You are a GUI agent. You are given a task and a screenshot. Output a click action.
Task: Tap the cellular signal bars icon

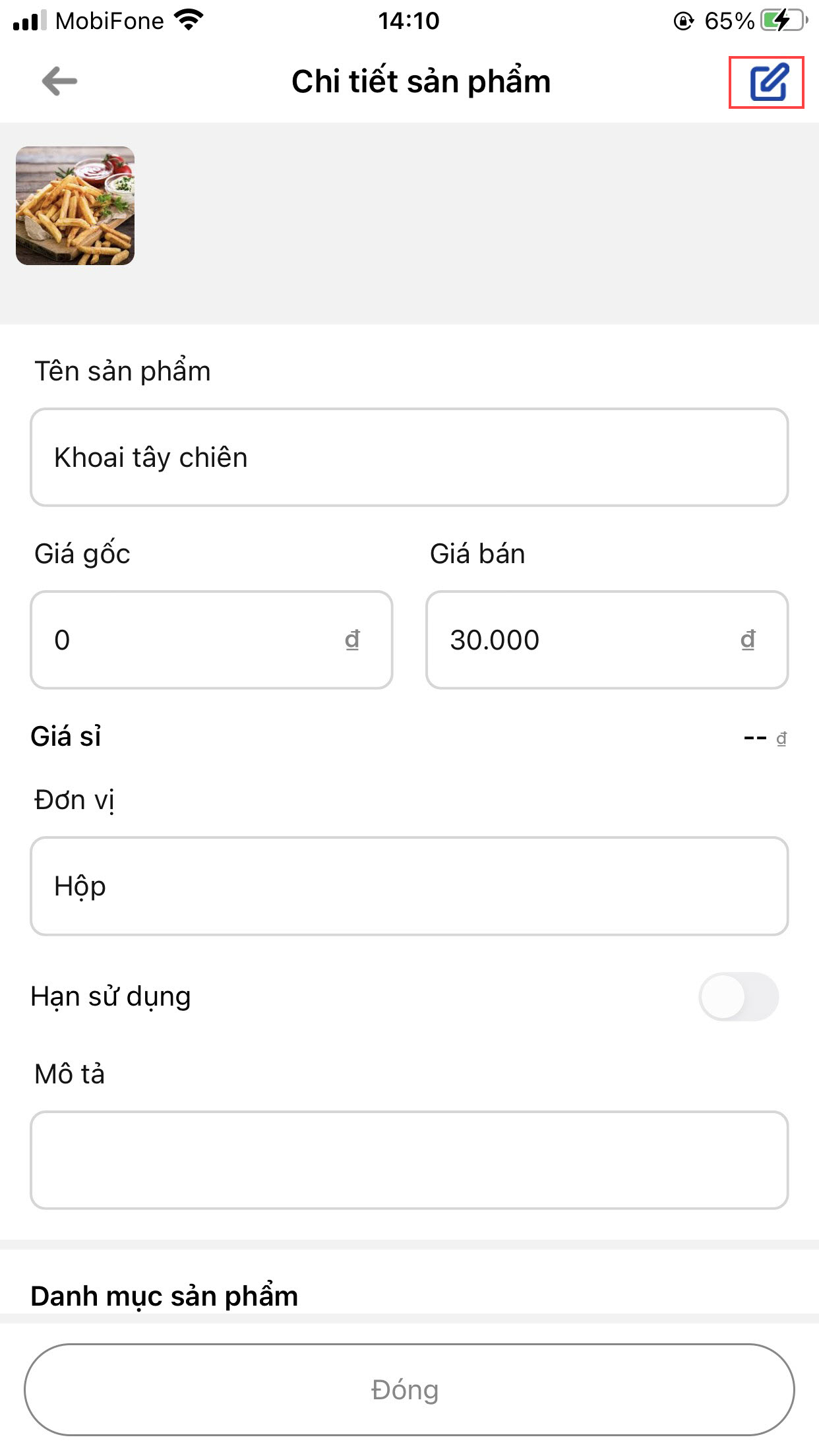coord(30,20)
